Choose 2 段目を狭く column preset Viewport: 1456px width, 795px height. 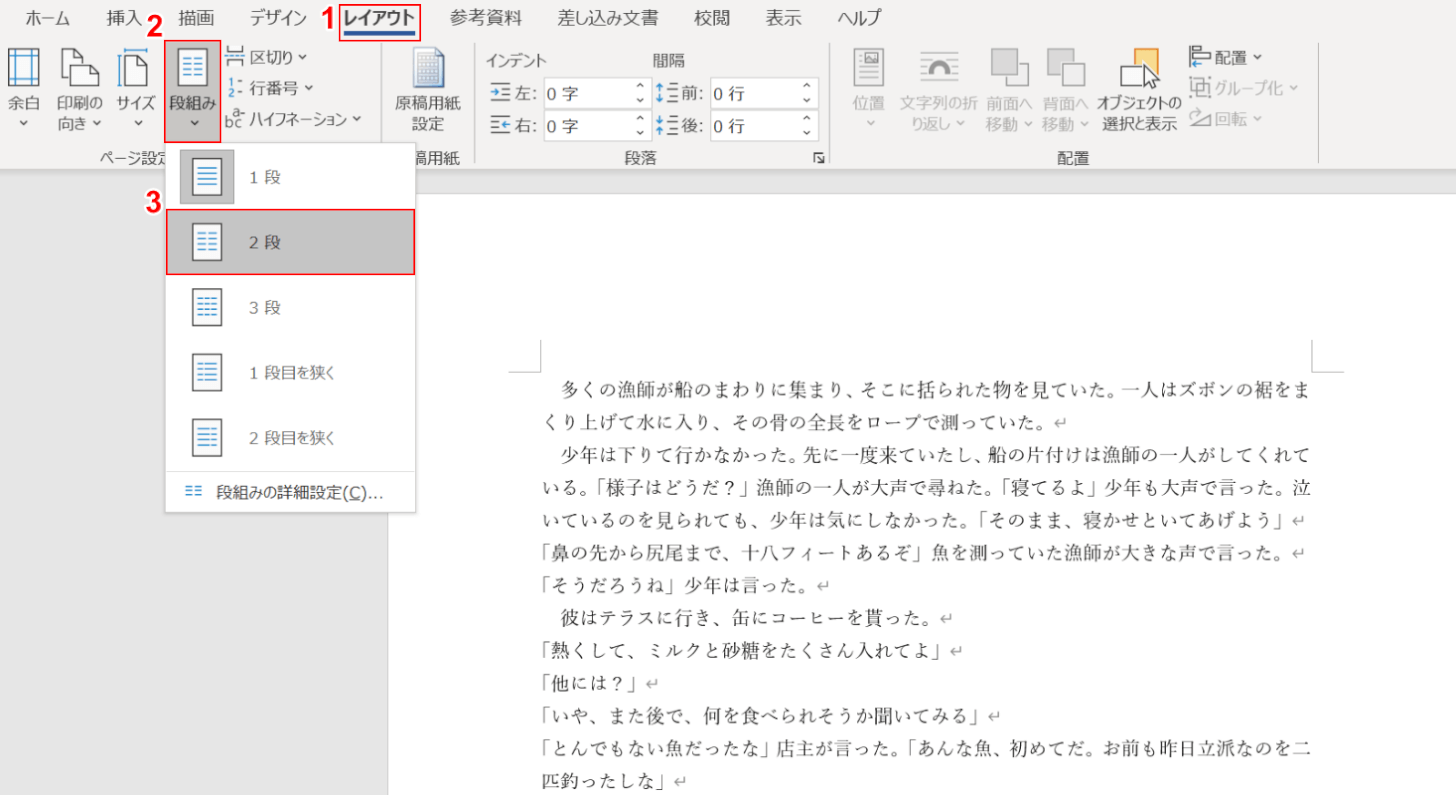coord(290,437)
